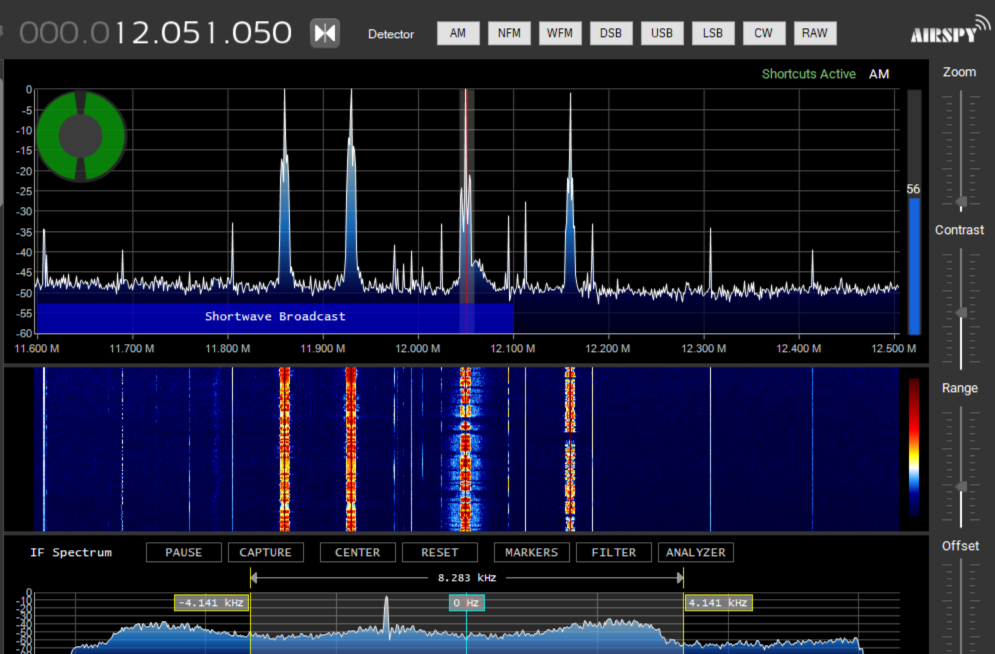The width and height of the screenshot is (995, 654).
Task: Choose RAW detector mode
Action: (x=815, y=33)
